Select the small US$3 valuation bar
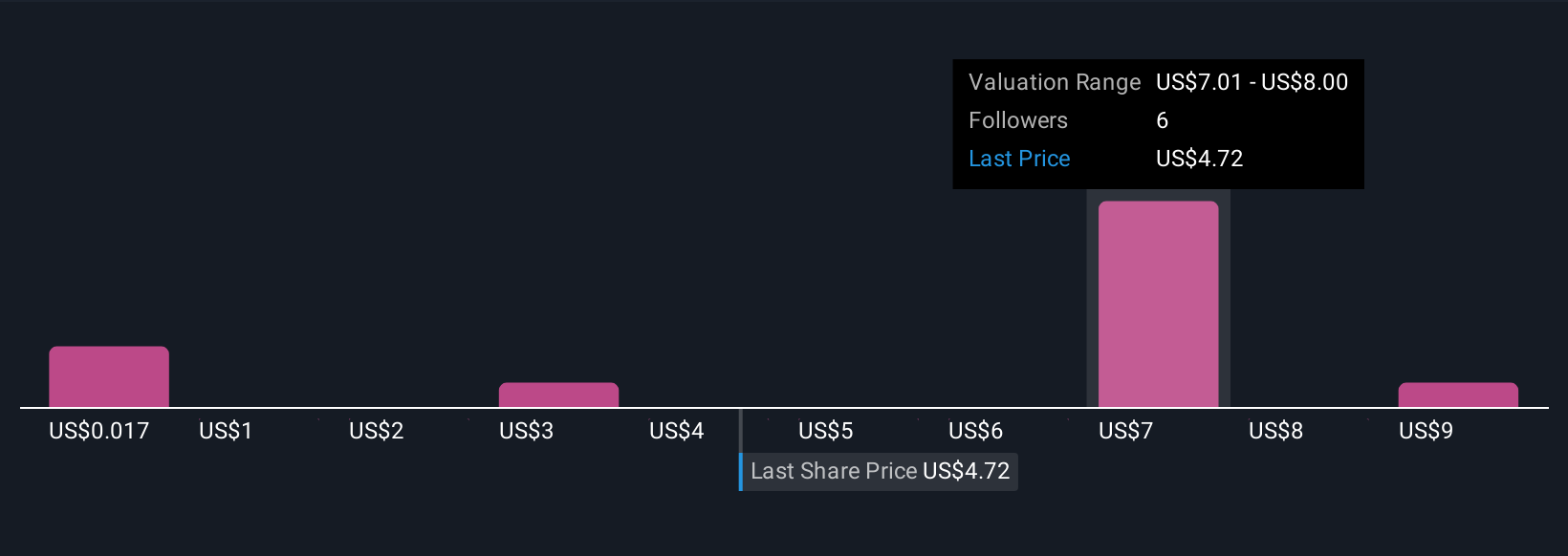 [x=558, y=396]
